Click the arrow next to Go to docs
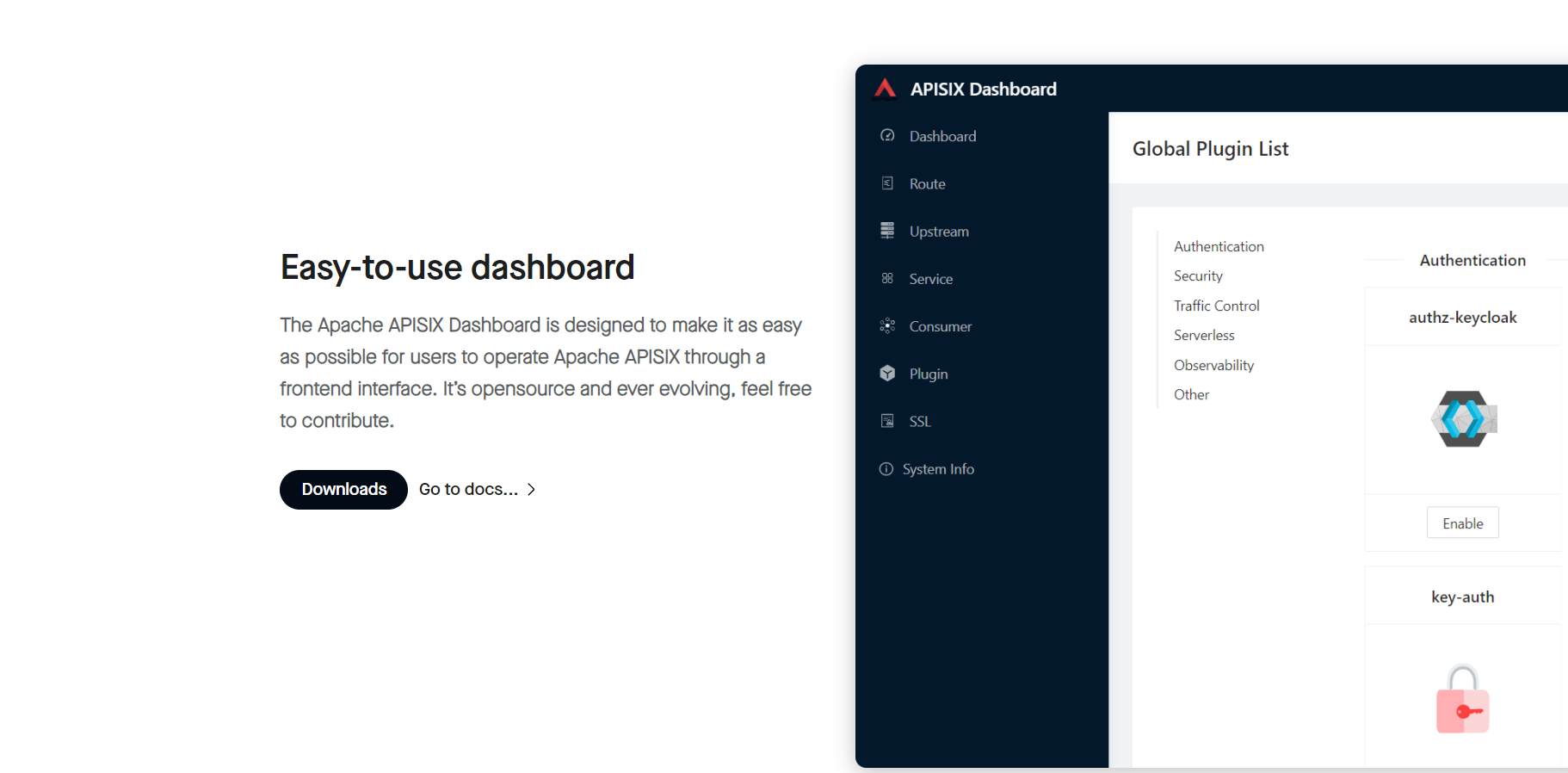This screenshot has height=773, width=1568. [x=531, y=489]
